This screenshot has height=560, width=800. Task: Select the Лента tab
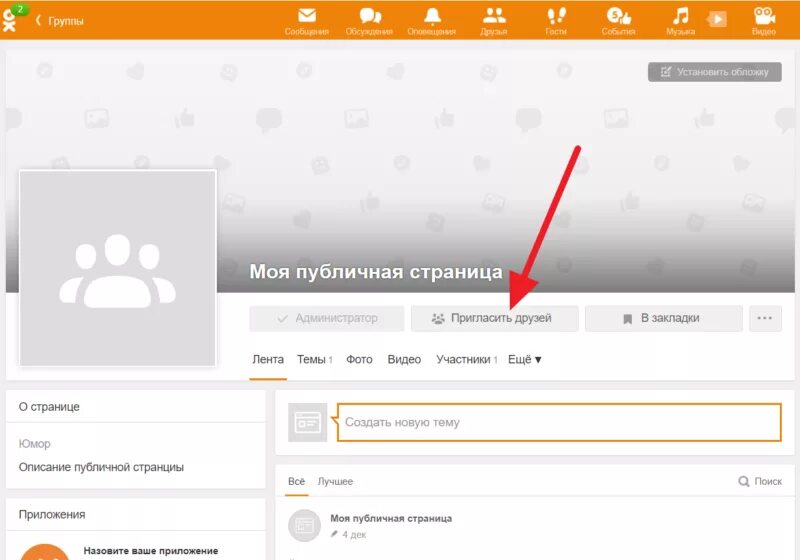[x=268, y=360]
